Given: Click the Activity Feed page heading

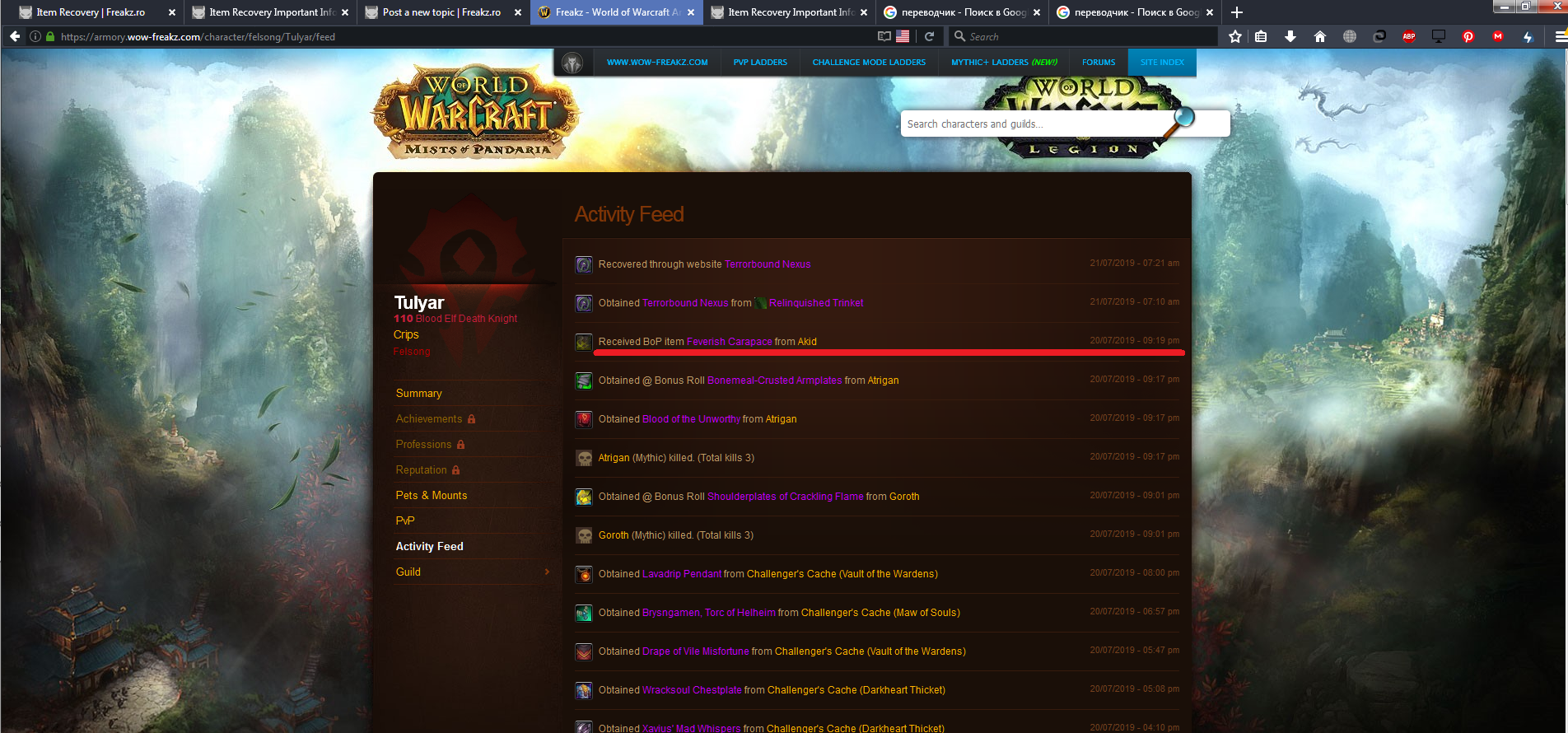Looking at the screenshot, I should point(629,214).
